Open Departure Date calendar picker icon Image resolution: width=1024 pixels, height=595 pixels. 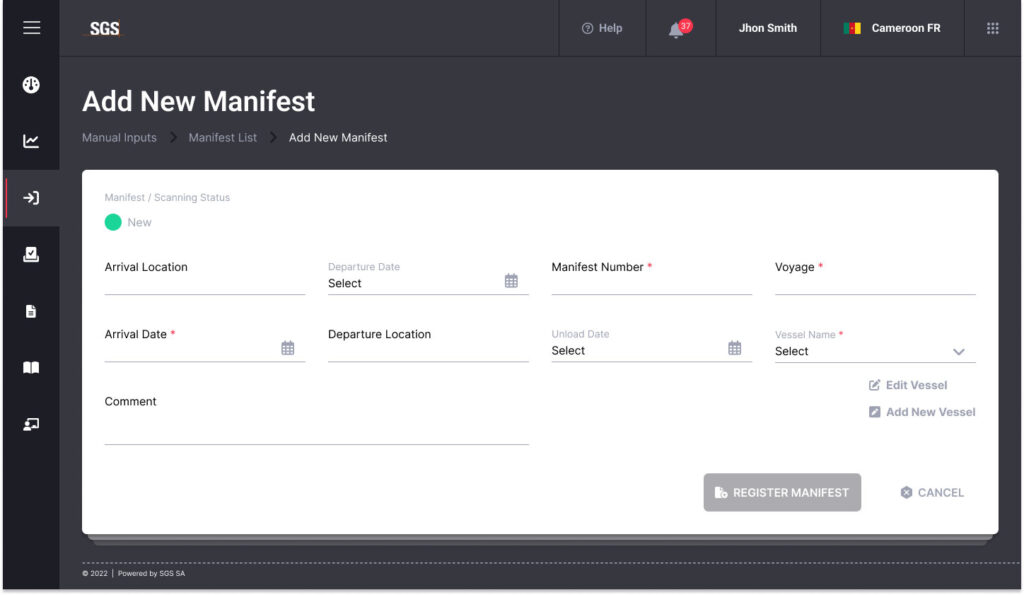(x=511, y=281)
